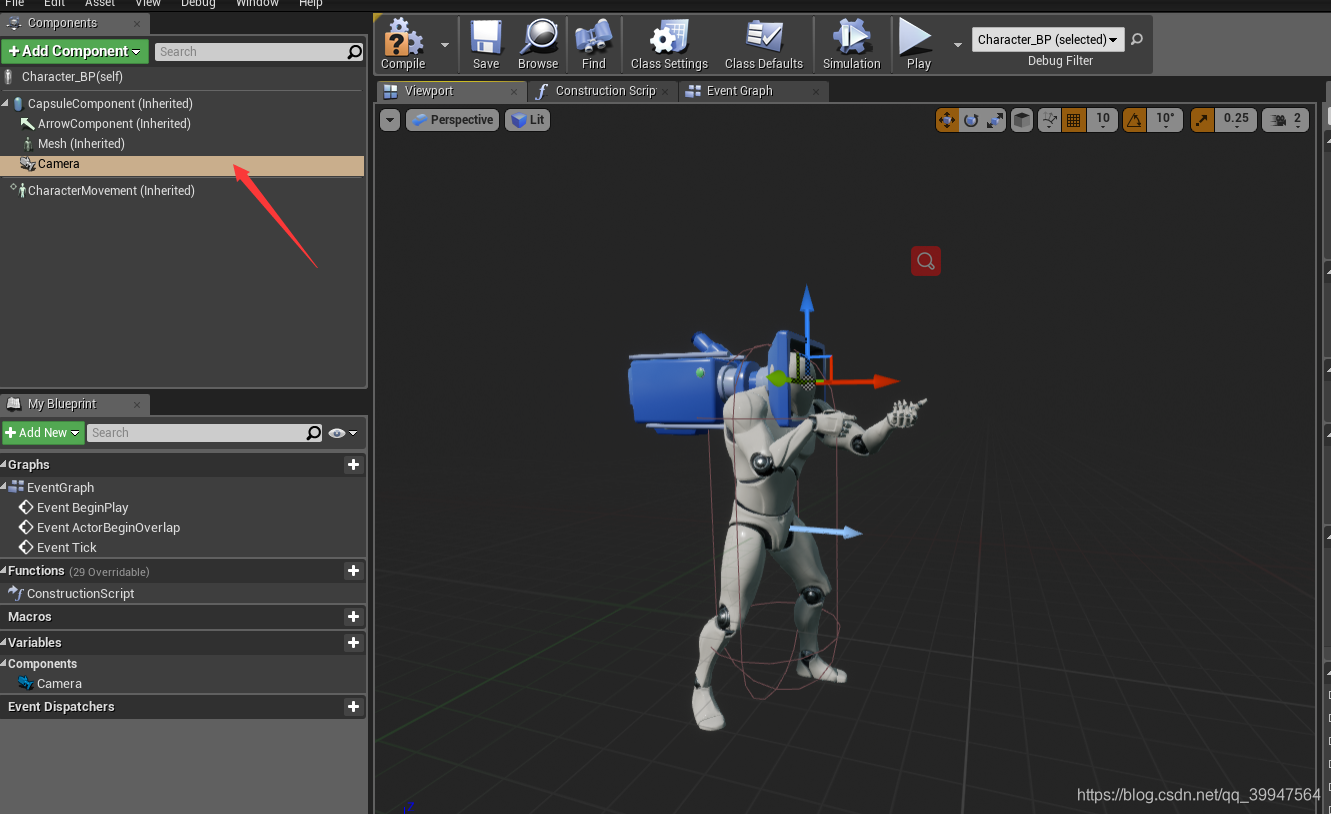The image size is (1331, 814).
Task: Open Class Defaults from the toolbar
Action: (764, 45)
